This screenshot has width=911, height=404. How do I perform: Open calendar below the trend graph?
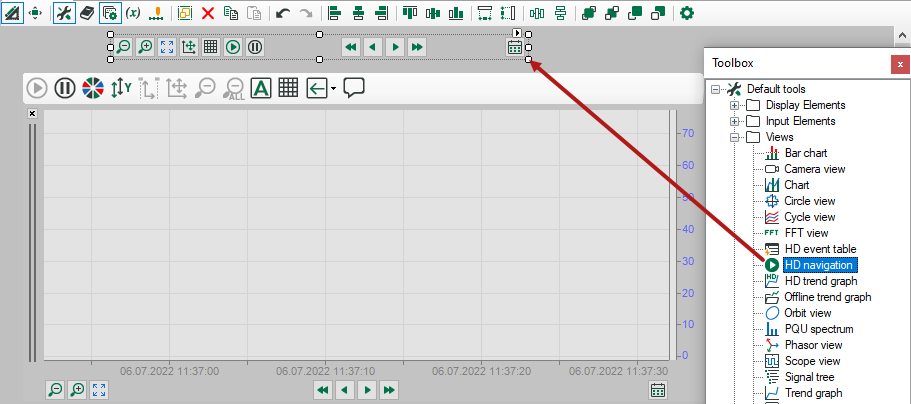pyautogui.click(x=658, y=389)
